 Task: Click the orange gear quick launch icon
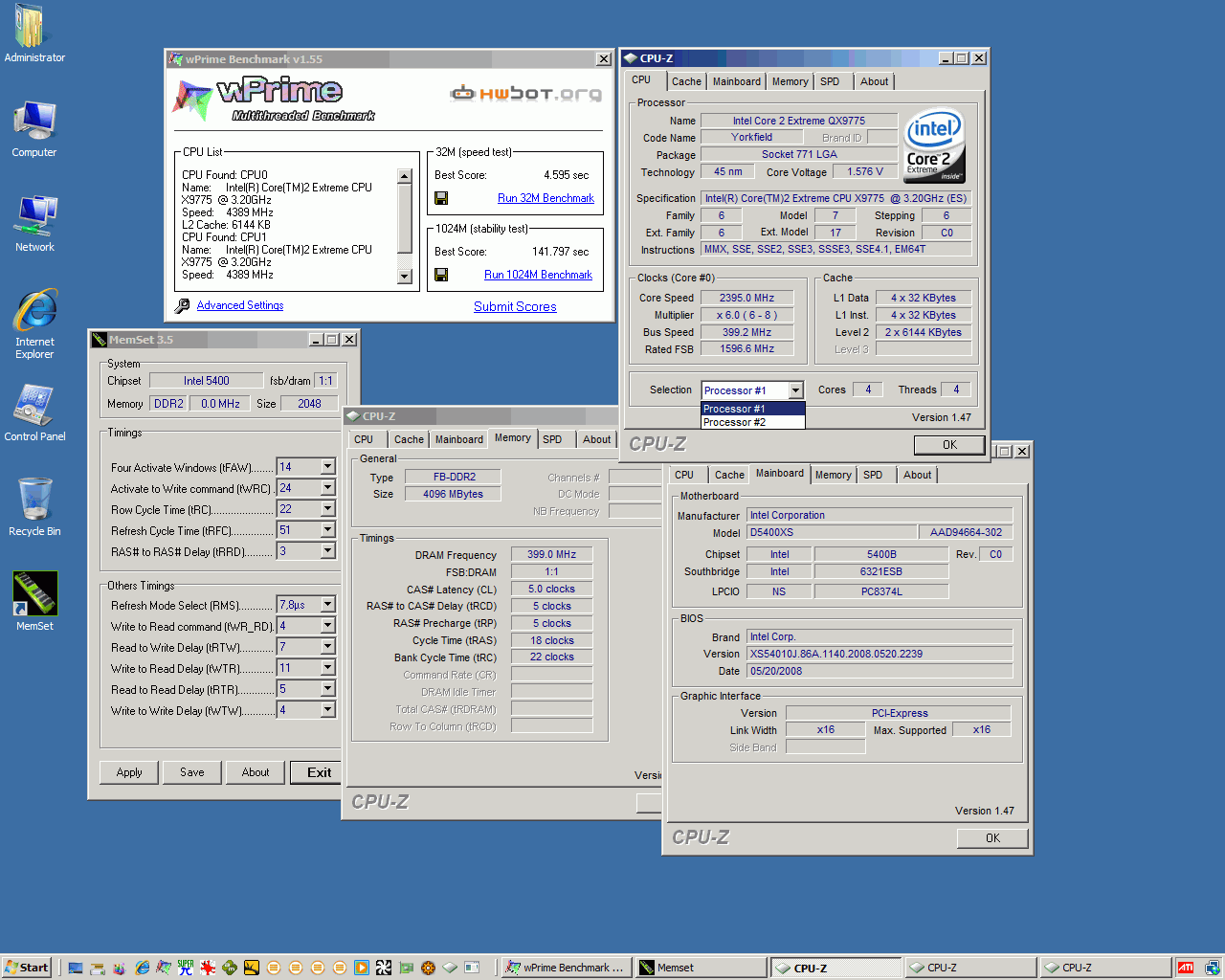[428, 968]
